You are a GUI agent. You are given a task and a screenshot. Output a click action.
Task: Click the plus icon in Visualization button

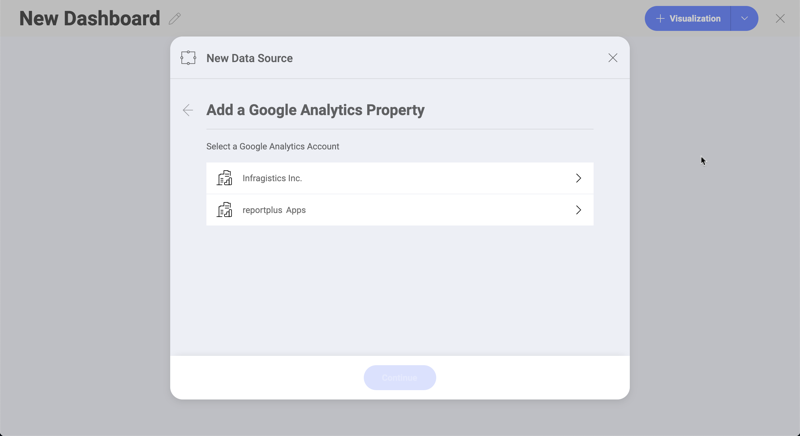click(x=660, y=18)
